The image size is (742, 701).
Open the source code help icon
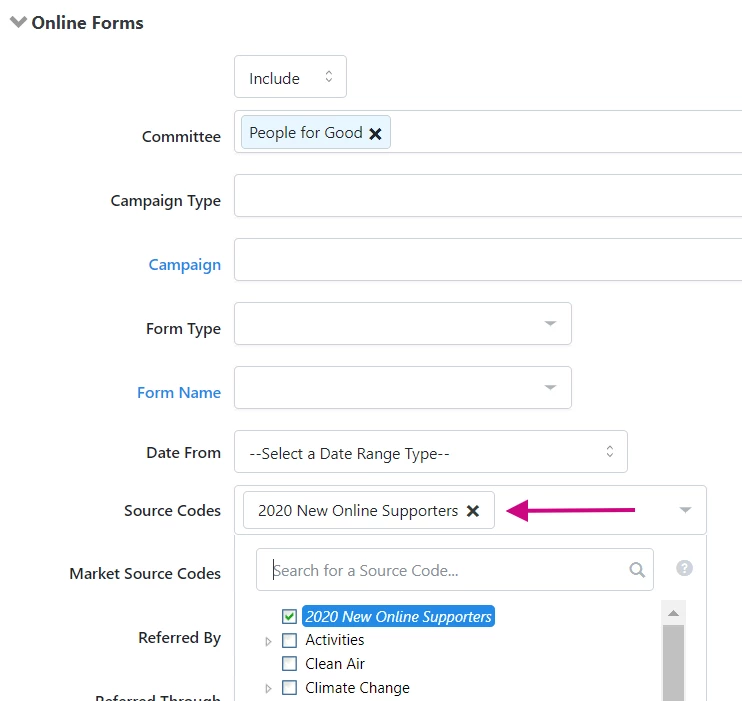pyautogui.click(x=684, y=568)
